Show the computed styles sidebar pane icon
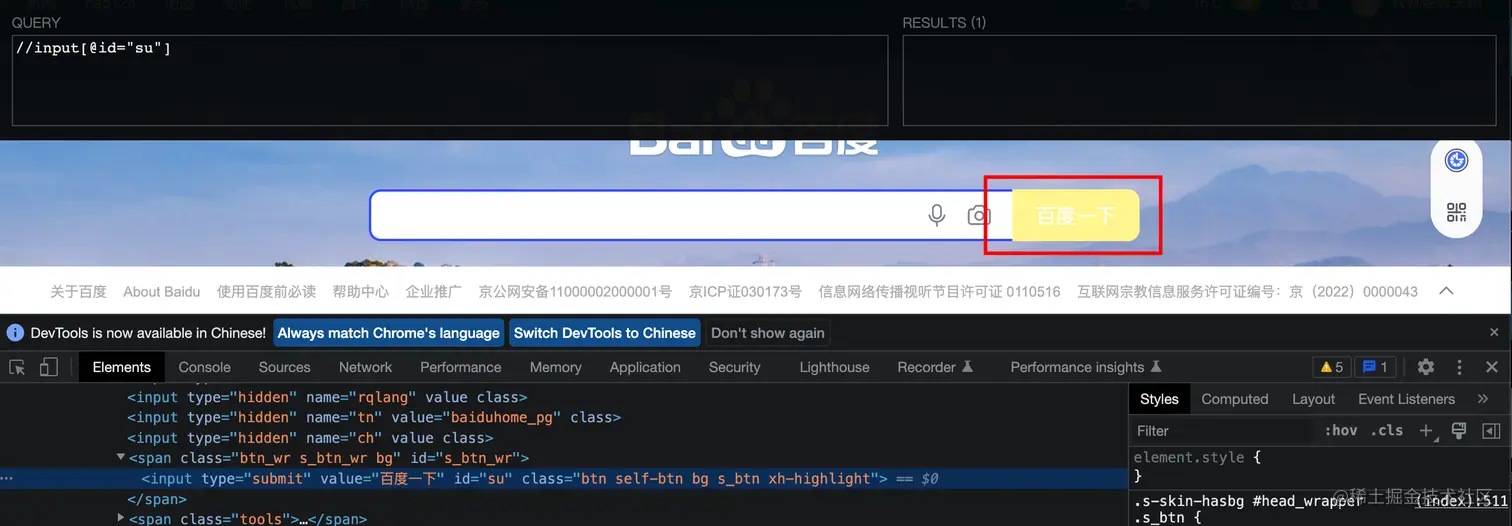This screenshot has height=526, width=1512. (x=1490, y=430)
